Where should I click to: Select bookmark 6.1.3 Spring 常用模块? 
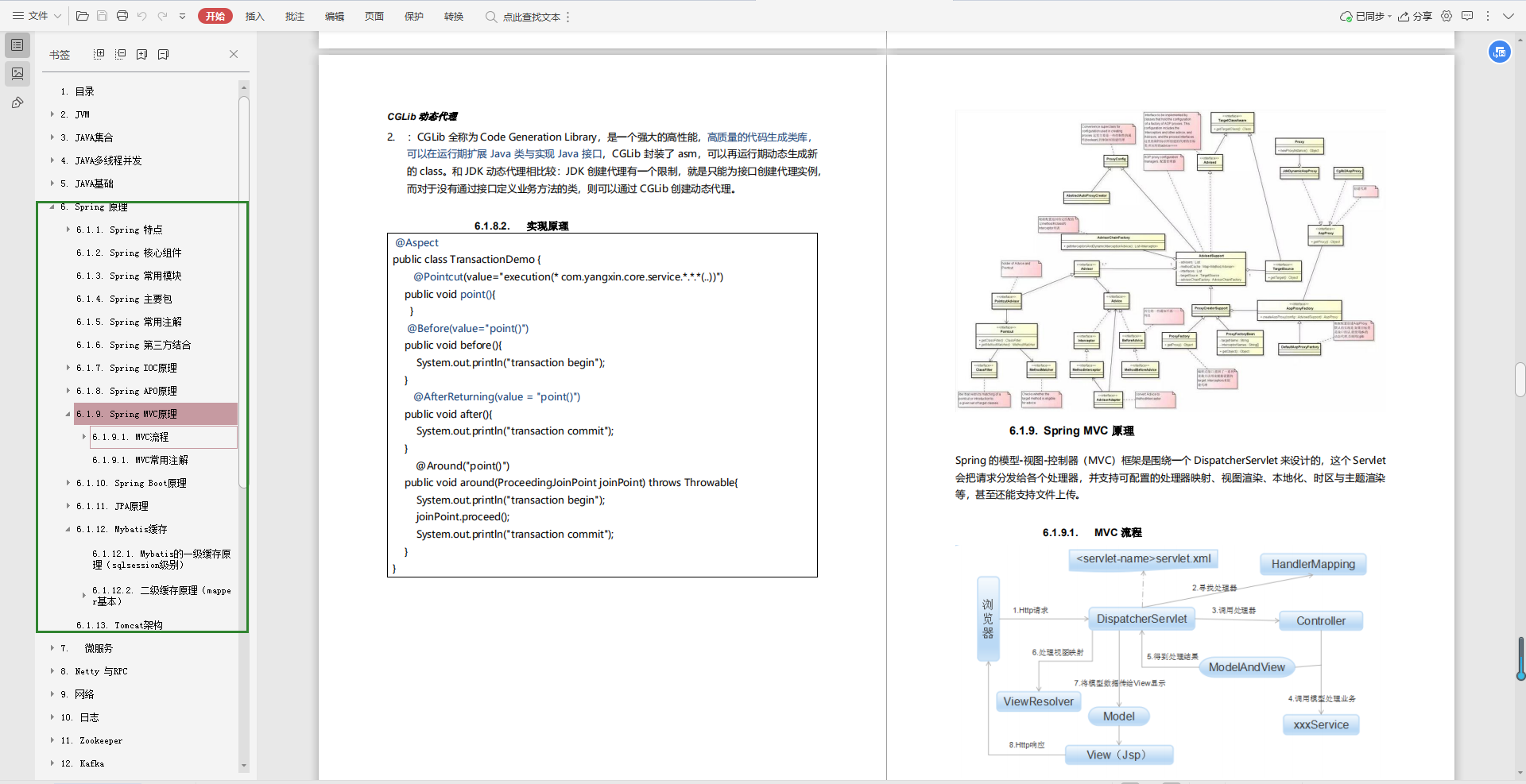point(129,276)
